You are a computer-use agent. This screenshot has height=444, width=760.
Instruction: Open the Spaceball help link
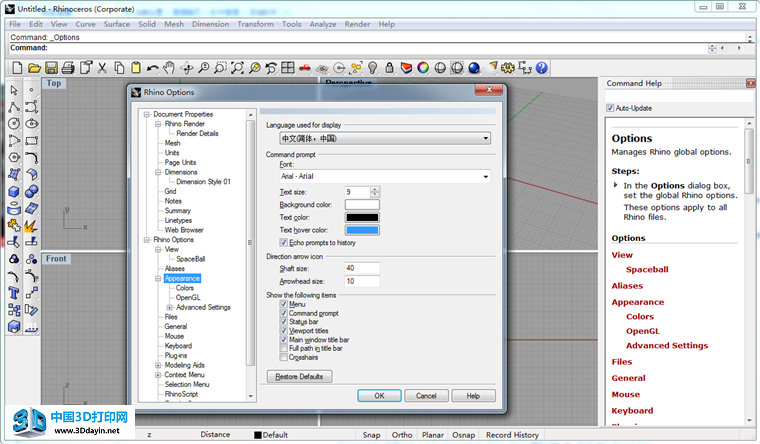pos(647,270)
